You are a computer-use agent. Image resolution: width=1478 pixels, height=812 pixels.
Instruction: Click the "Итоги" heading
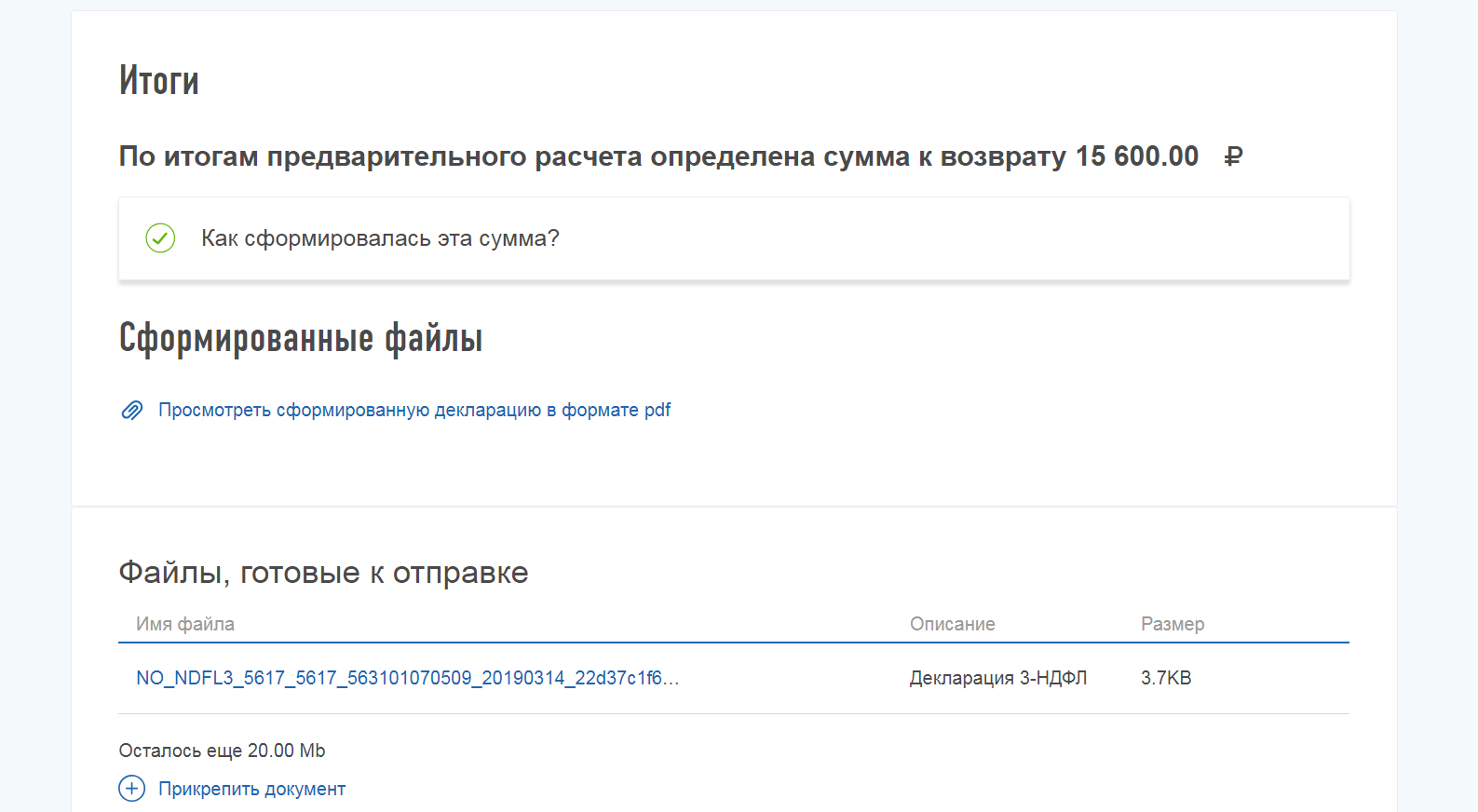[158, 81]
